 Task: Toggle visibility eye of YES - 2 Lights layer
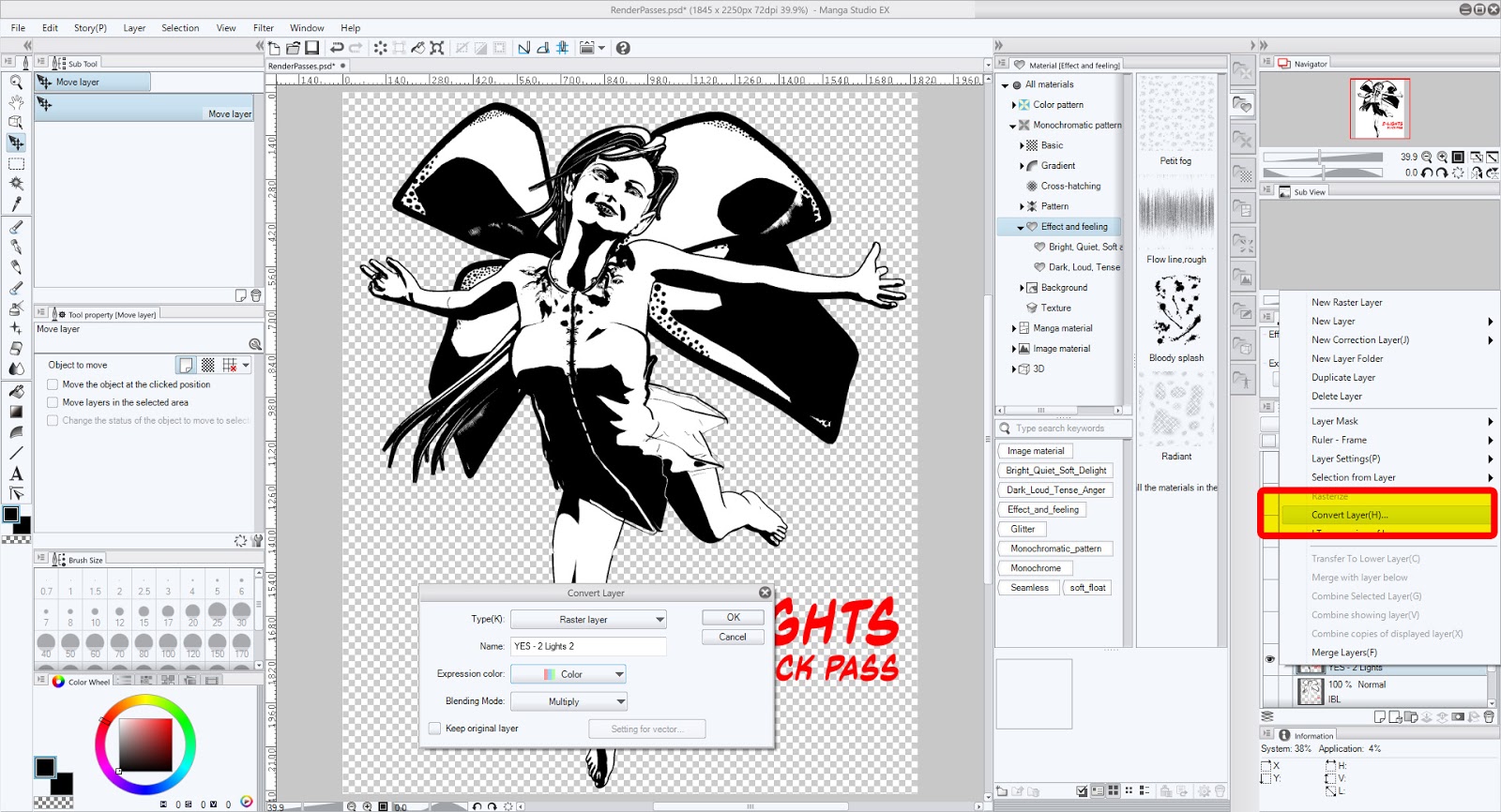pyautogui.click(x=1269, y=660)
